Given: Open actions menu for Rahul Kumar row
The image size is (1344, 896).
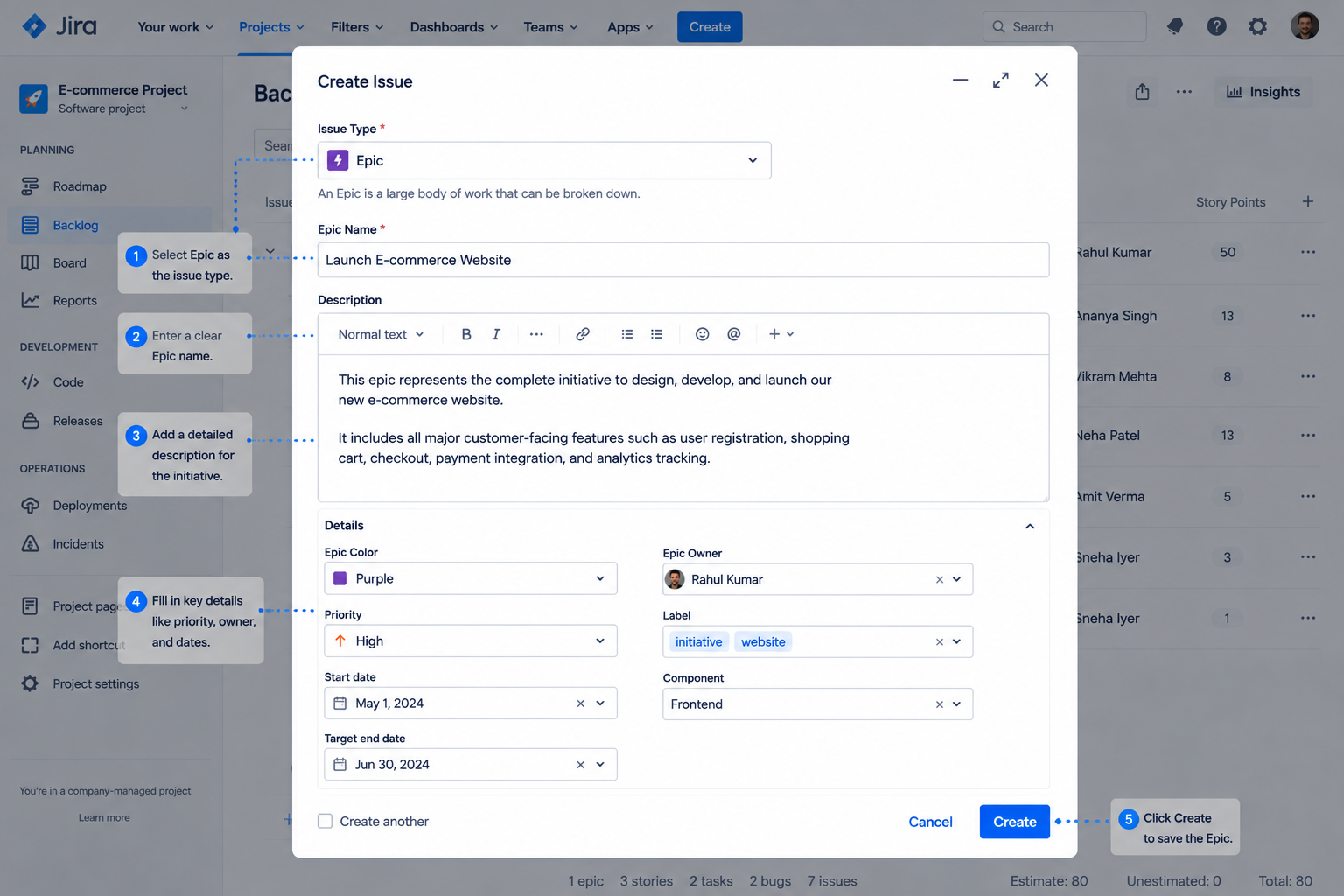Looking at the screenshot, I should click(1308, 252).
